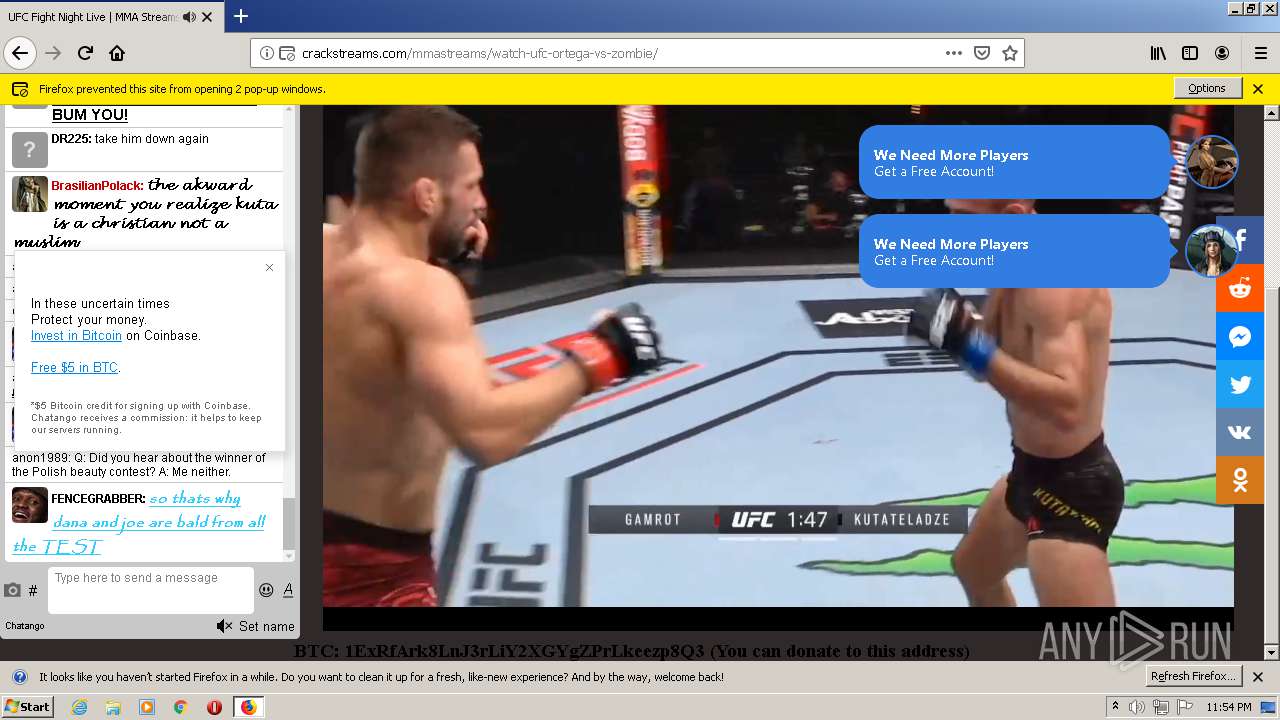Screen dimensions: 1280x720
Task: Open the volume control in system tray
Action: click(1137, 707)
